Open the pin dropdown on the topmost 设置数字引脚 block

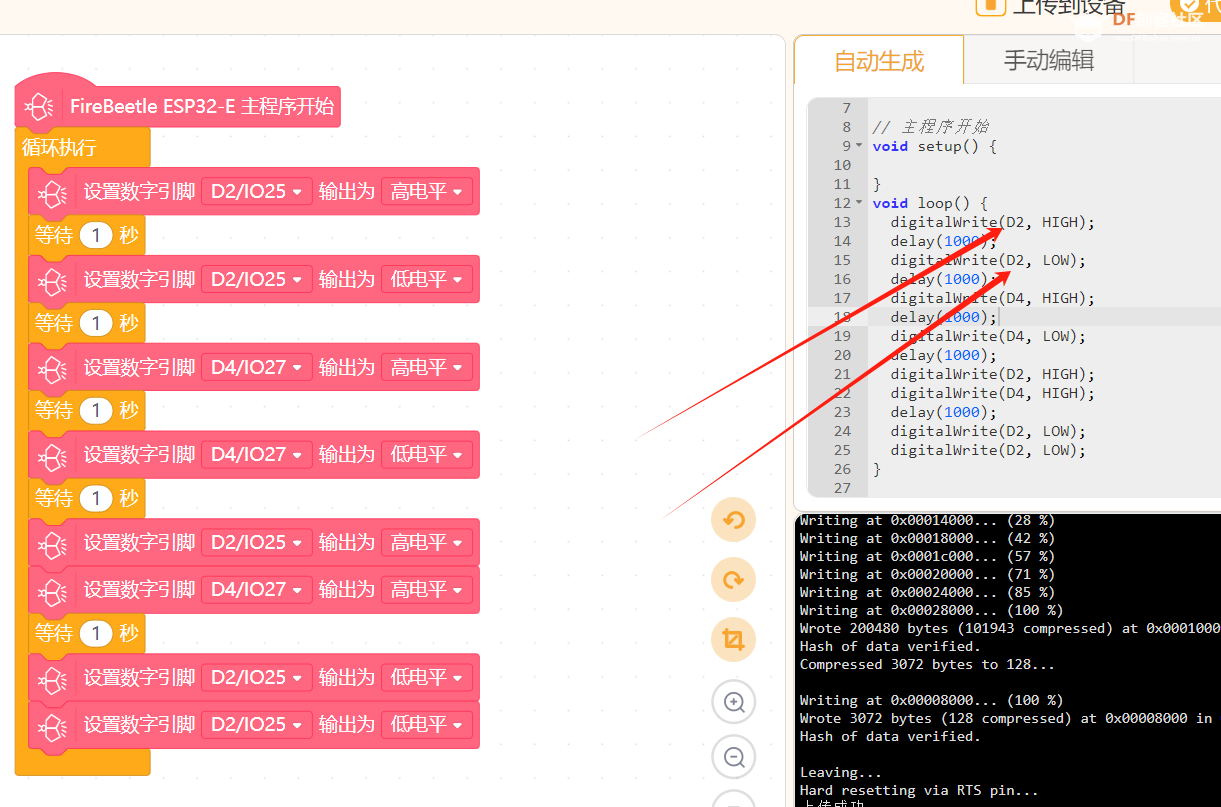257,192
